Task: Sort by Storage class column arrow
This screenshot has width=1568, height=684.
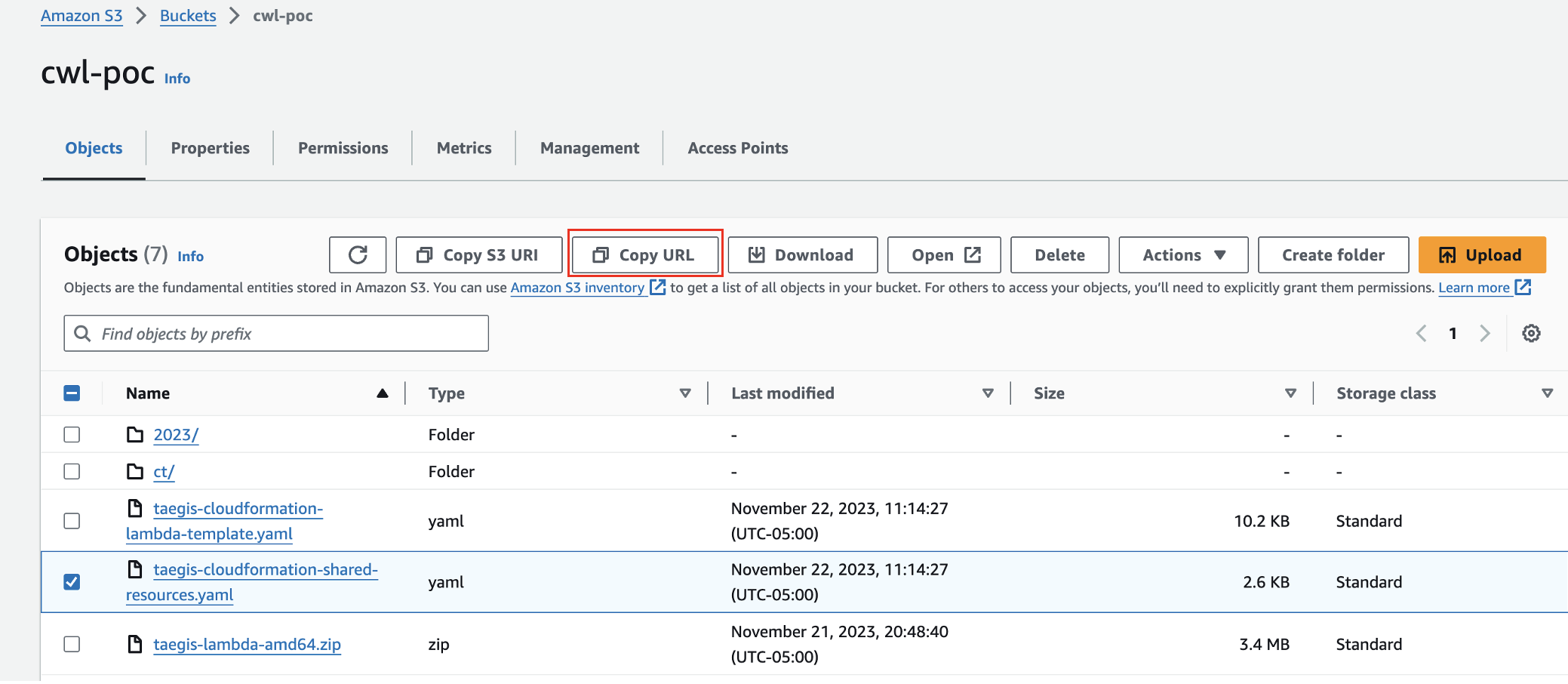Action: (x=1548, y=393)
